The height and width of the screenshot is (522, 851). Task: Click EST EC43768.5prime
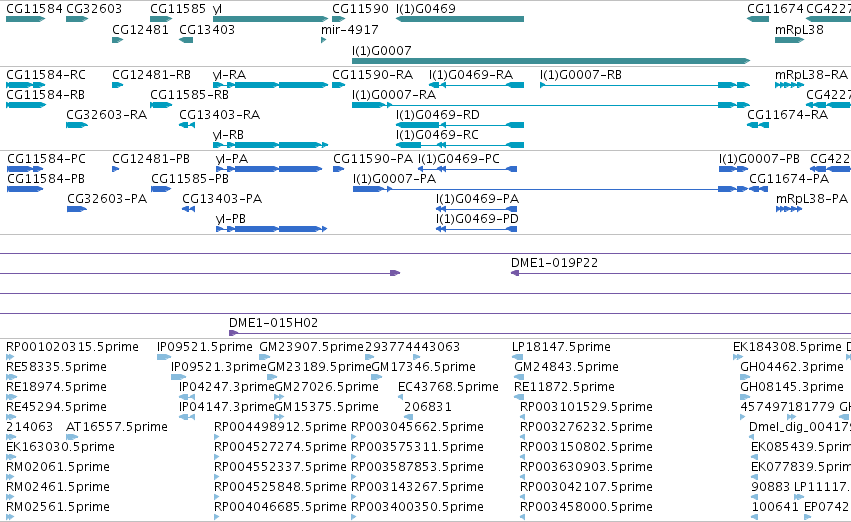401,397
